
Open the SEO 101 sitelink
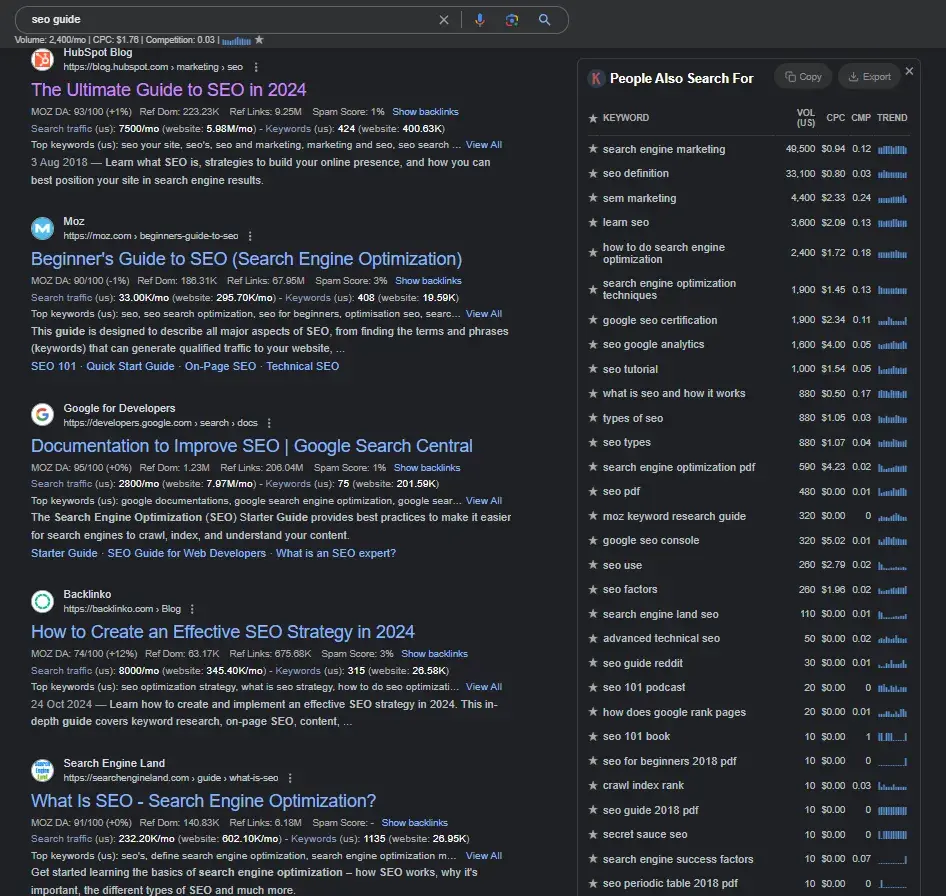54,366
